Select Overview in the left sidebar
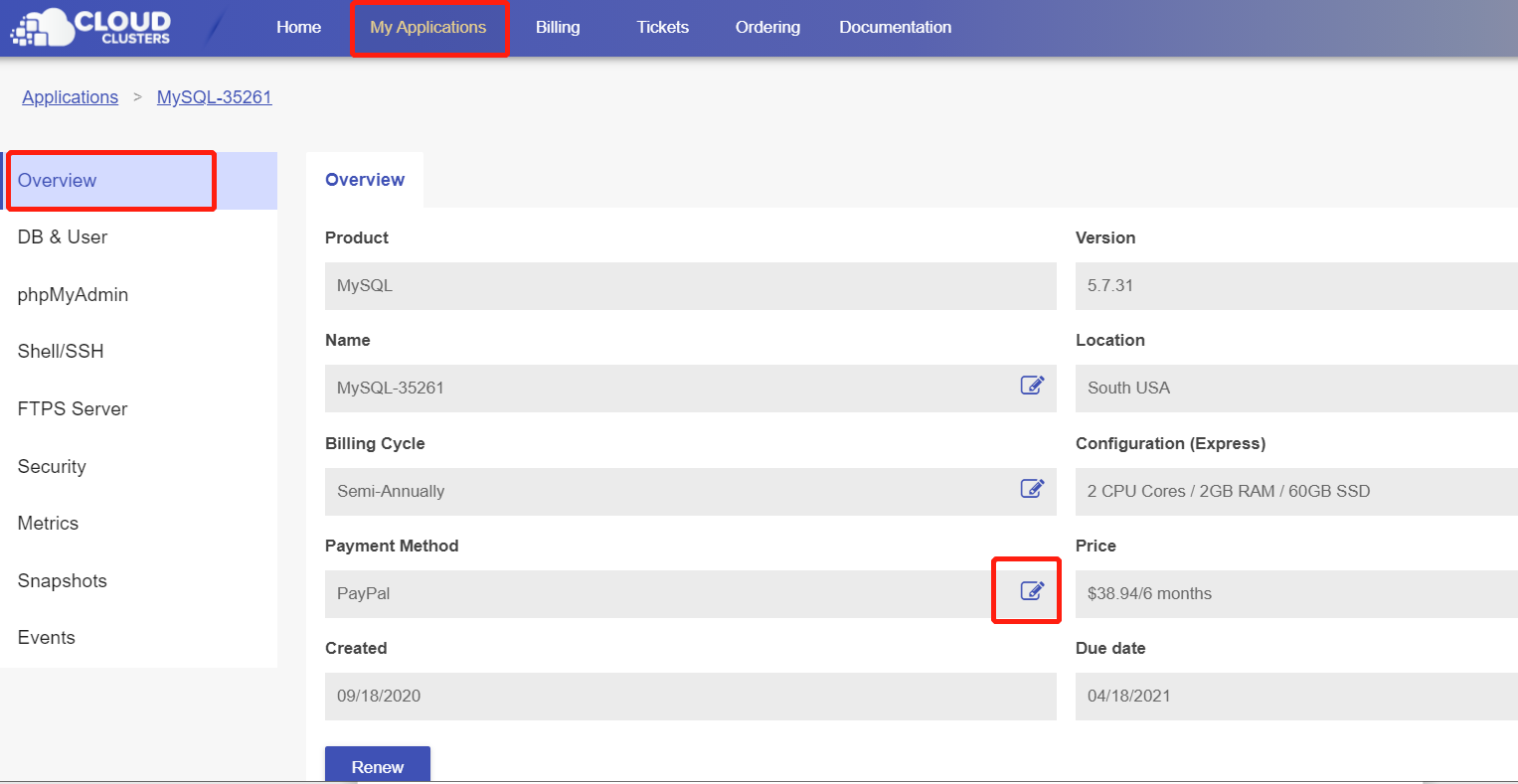 tap(58, 181)
